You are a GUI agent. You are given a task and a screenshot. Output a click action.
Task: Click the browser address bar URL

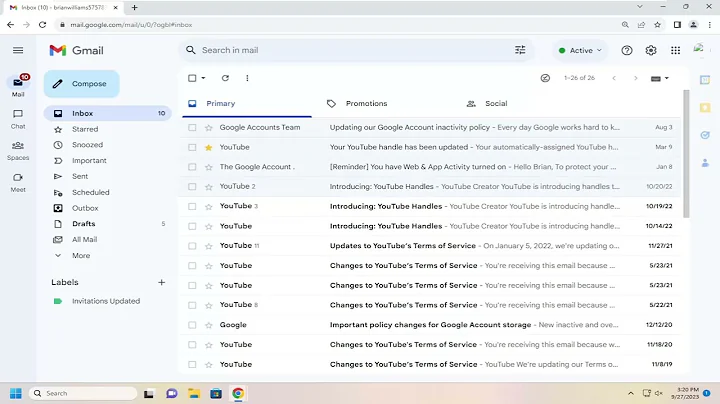tap(131, 25)
